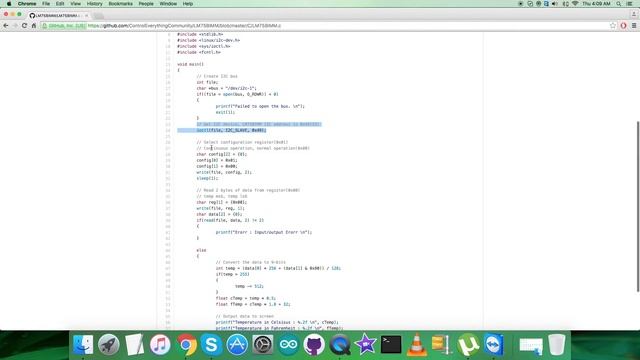The height and width of the screenshot is (360, 640).
Task: Open the People menu
Action: point(146,4)
